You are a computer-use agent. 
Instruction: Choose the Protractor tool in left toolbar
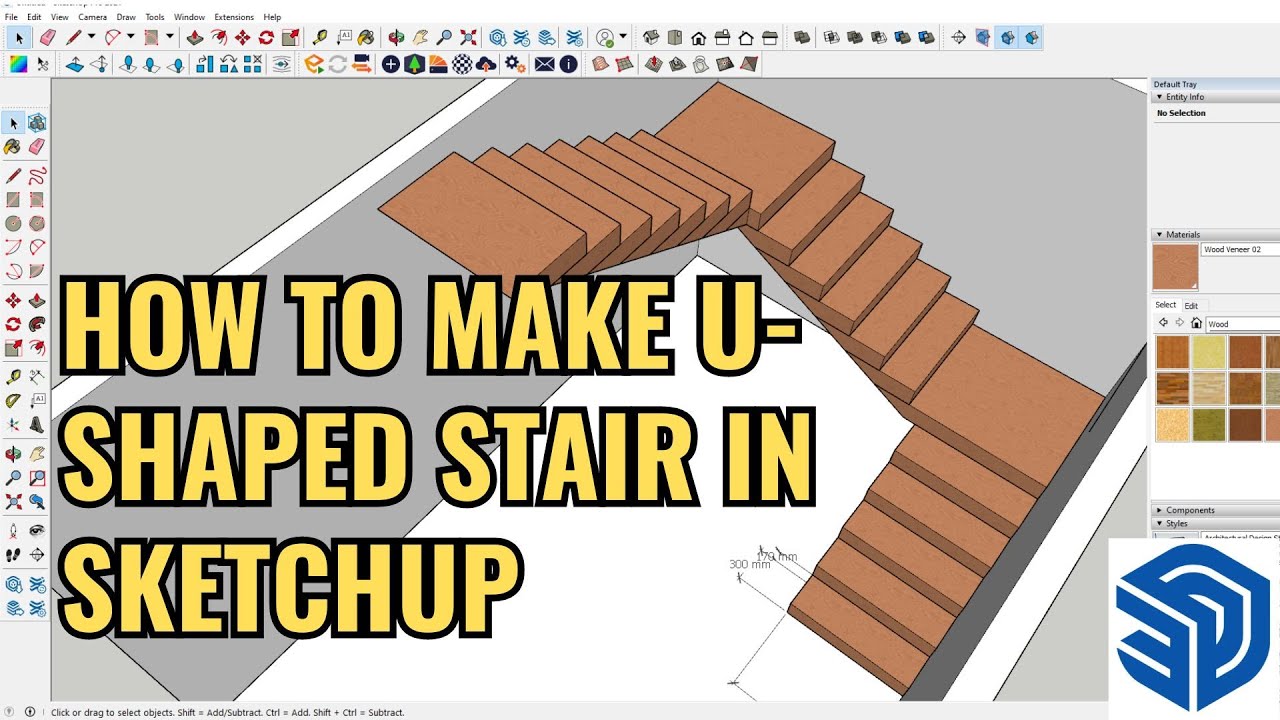pos(13,400)
